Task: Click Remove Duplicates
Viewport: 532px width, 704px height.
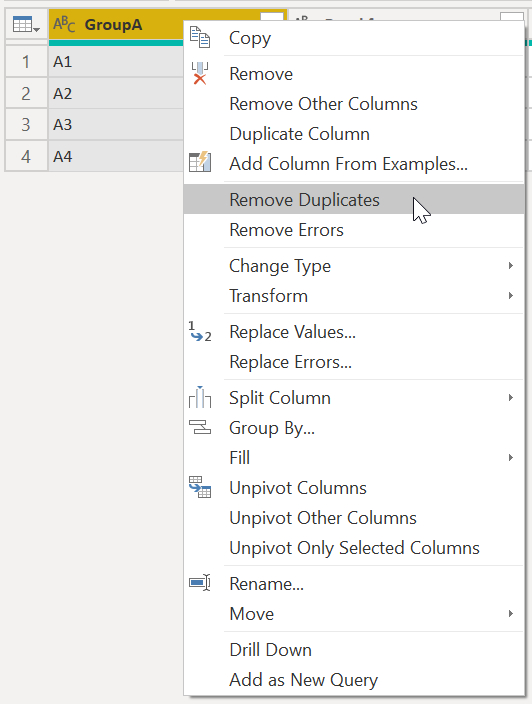Action: [x=354, y=199]
